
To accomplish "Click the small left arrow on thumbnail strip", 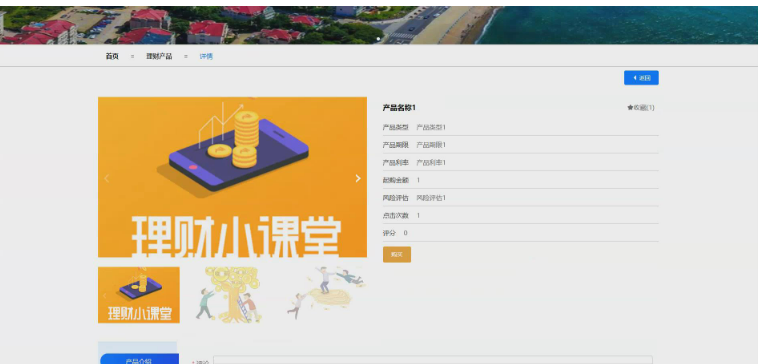I will coord(104,296).
